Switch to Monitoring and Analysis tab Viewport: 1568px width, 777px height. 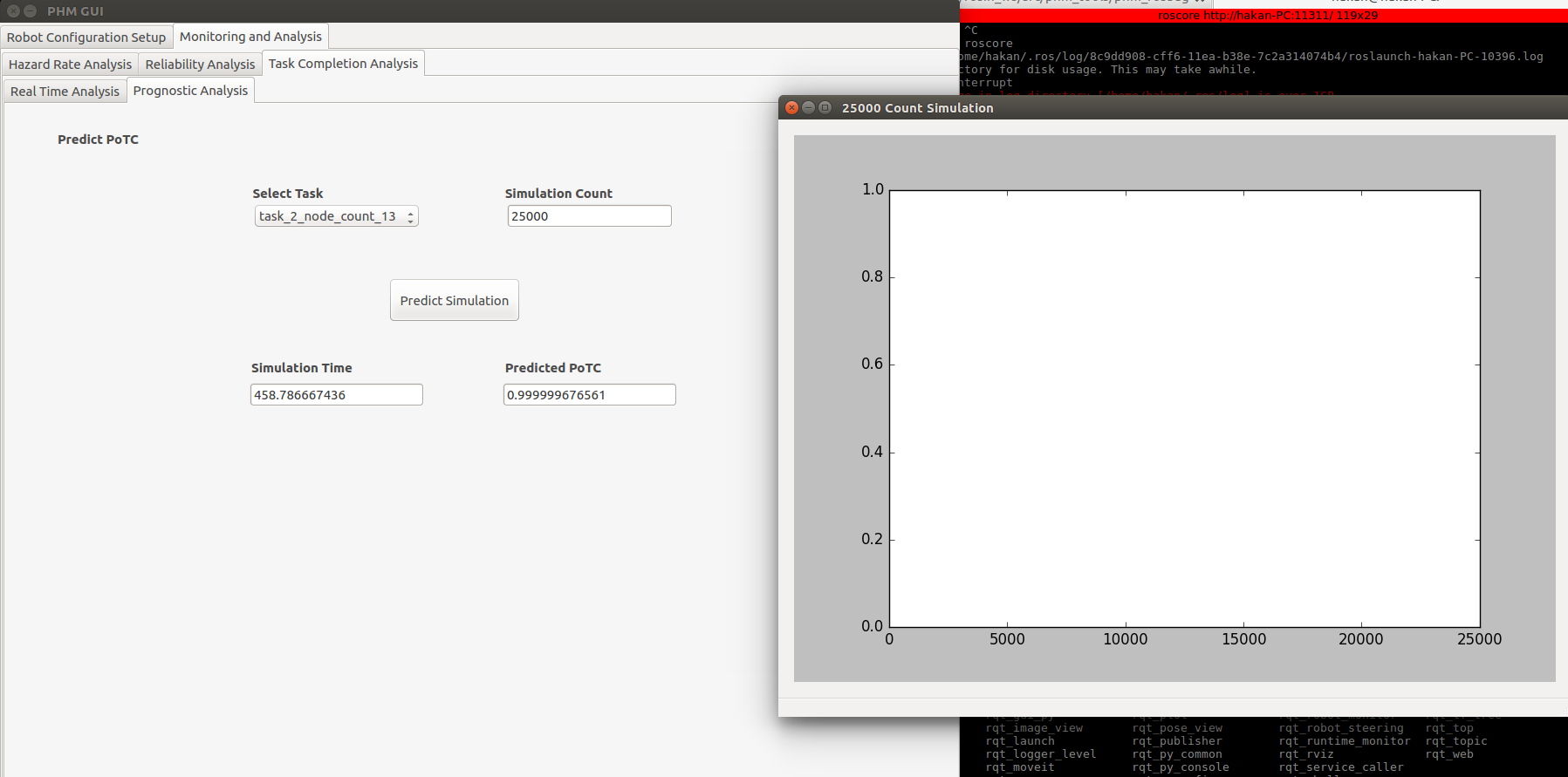coord(250,37)
